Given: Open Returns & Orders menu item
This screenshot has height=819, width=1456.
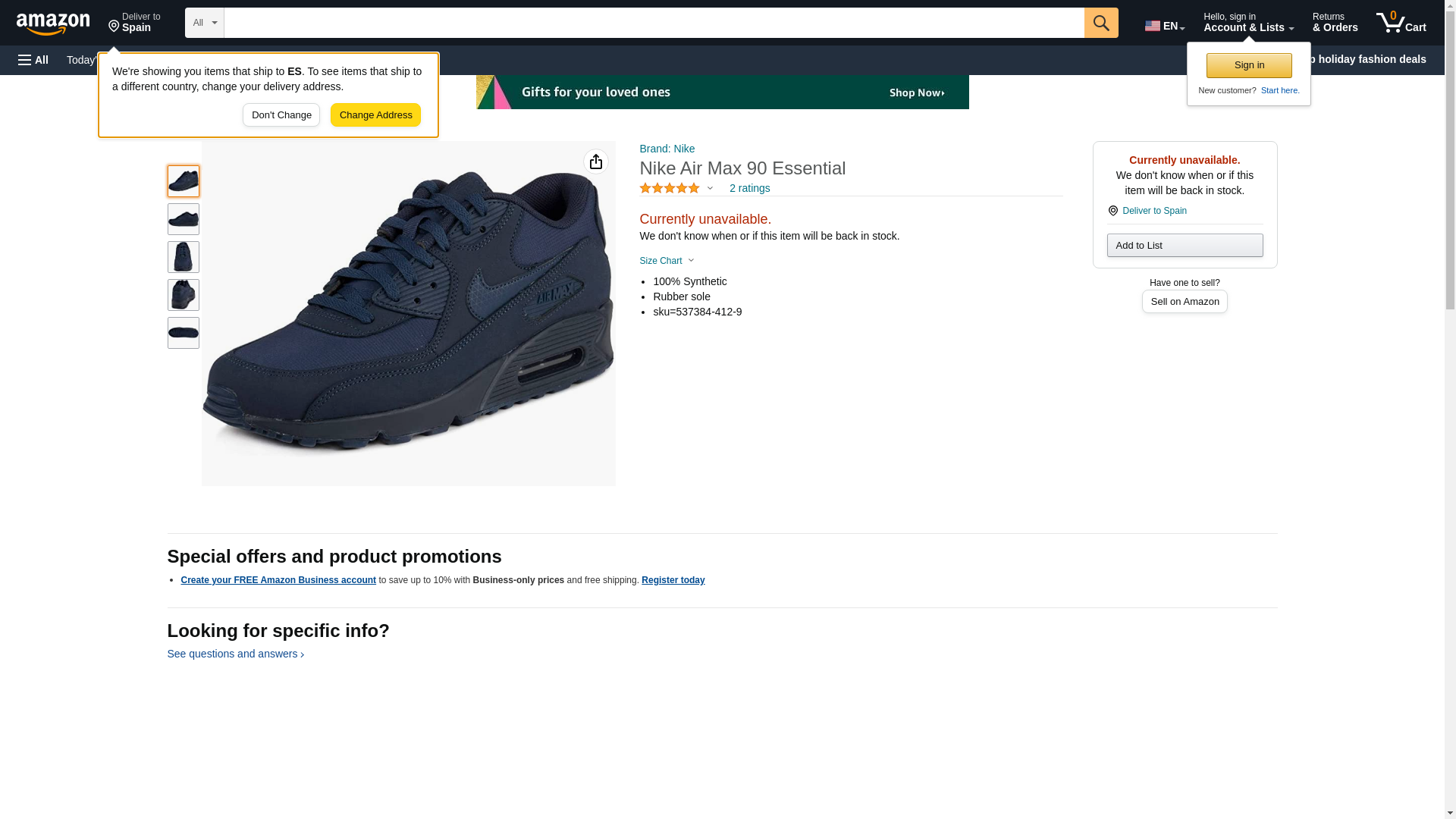Looking at the screenshot, I should coord(1335,23).
